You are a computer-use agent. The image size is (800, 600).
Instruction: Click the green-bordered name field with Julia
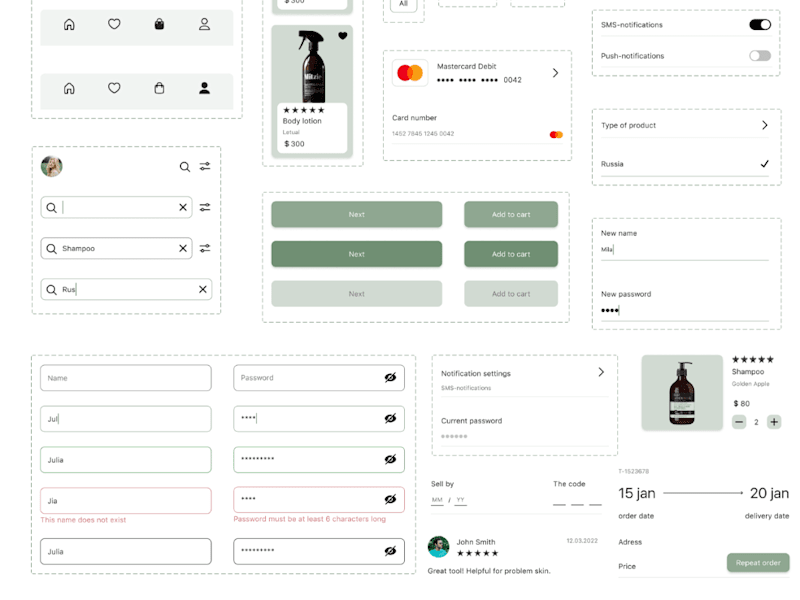pyautogui.click(x=126, y=460)
